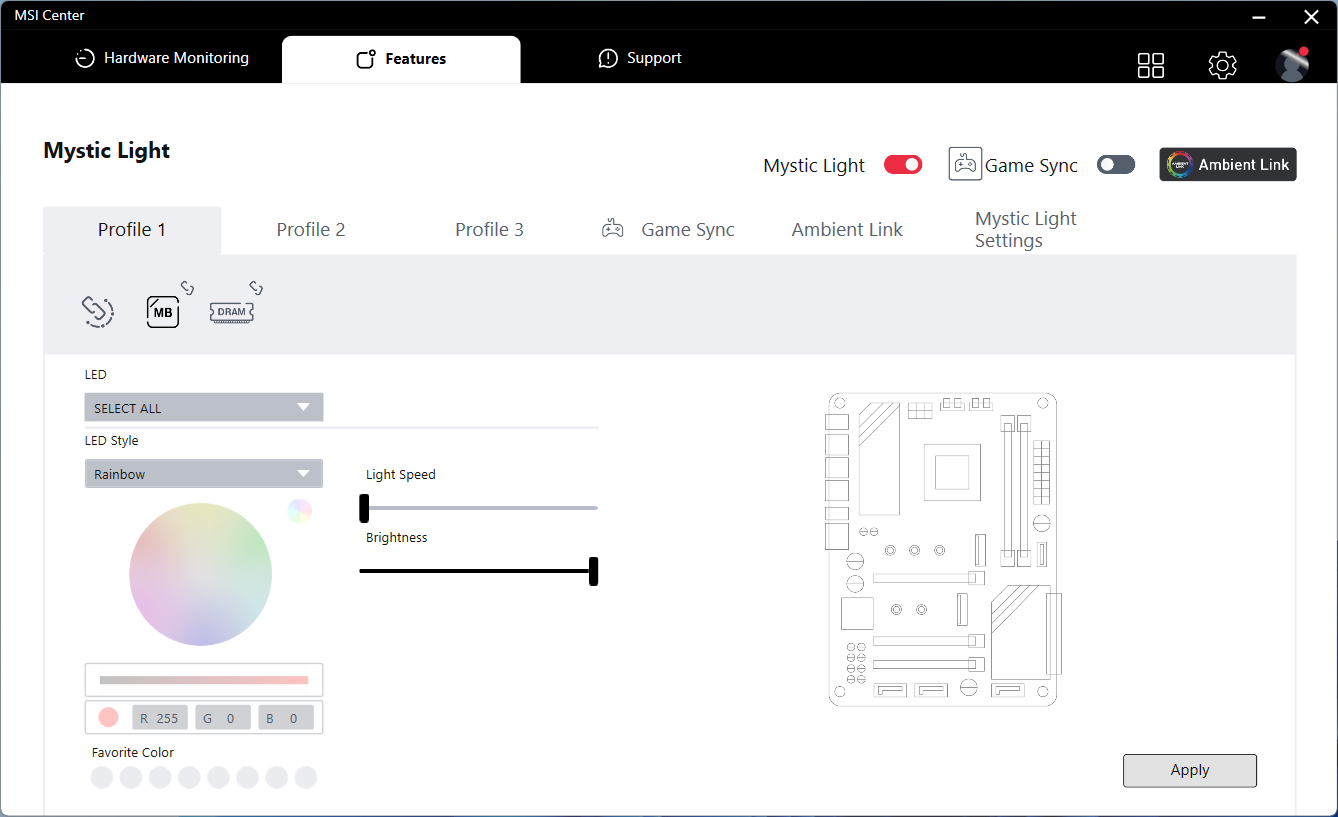Pick a color on the large color wheel

(200, 574)
